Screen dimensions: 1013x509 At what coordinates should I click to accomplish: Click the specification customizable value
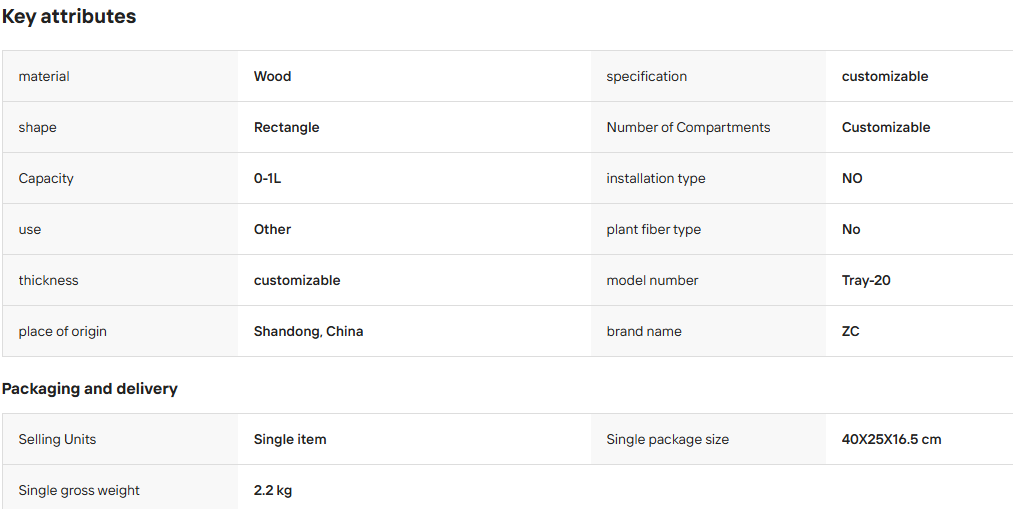(x=885, y=76)
